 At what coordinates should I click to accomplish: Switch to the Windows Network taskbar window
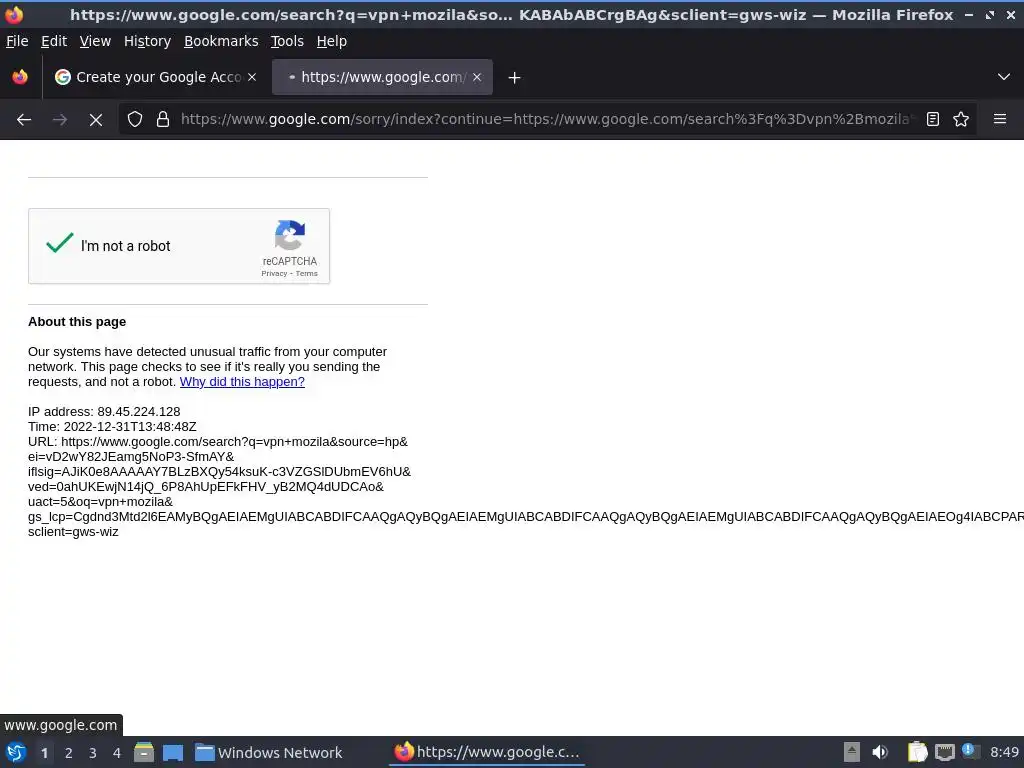269,752
